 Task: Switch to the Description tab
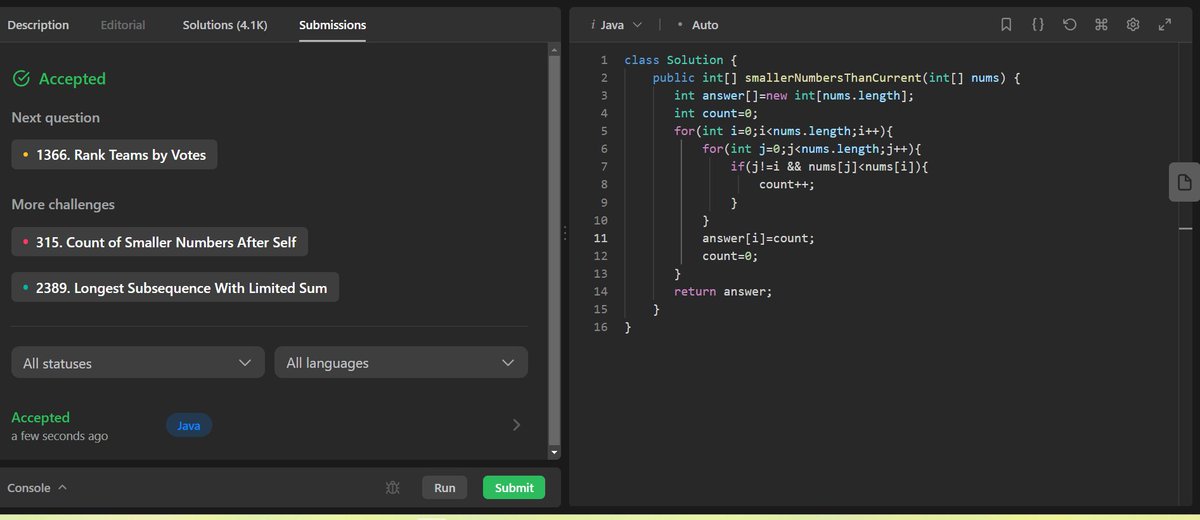tap(38, 25)
